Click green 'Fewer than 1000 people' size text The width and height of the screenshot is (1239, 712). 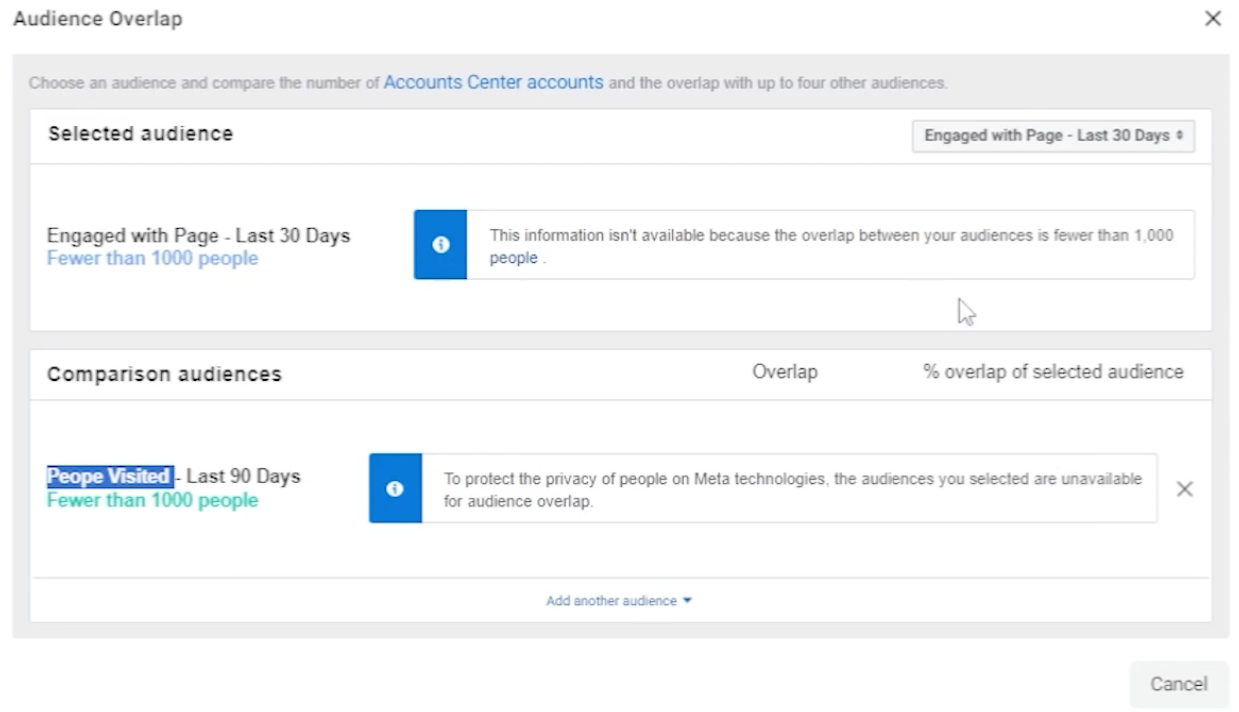click(x=152, y=501)
